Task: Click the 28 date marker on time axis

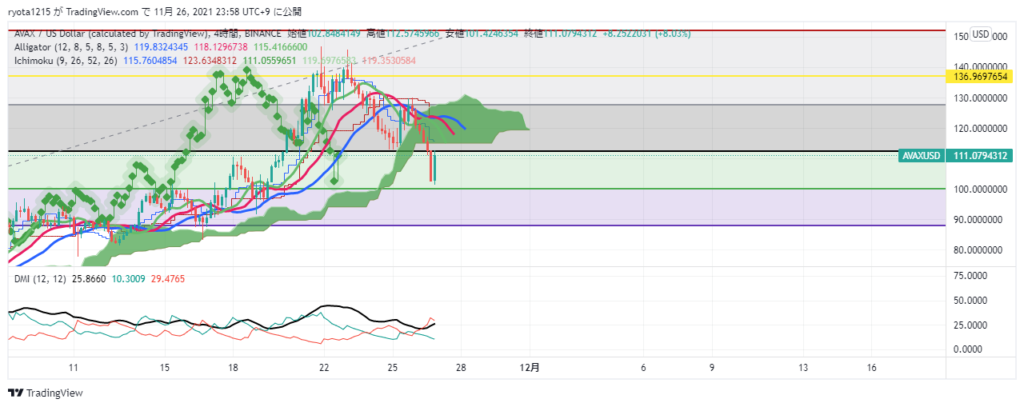Action: (460, 368)
